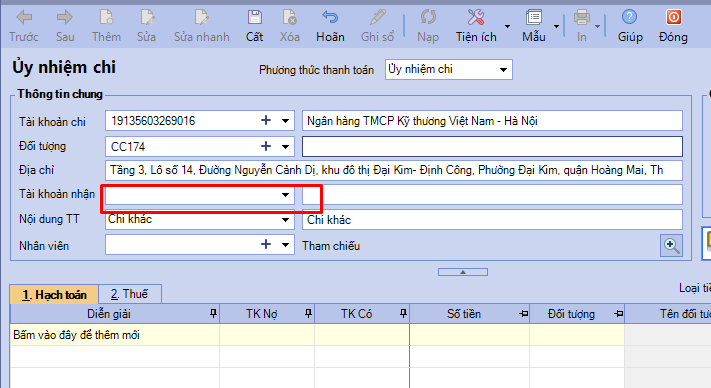Save the voucher with Cất
711x388 pixels.
[254, 26]
